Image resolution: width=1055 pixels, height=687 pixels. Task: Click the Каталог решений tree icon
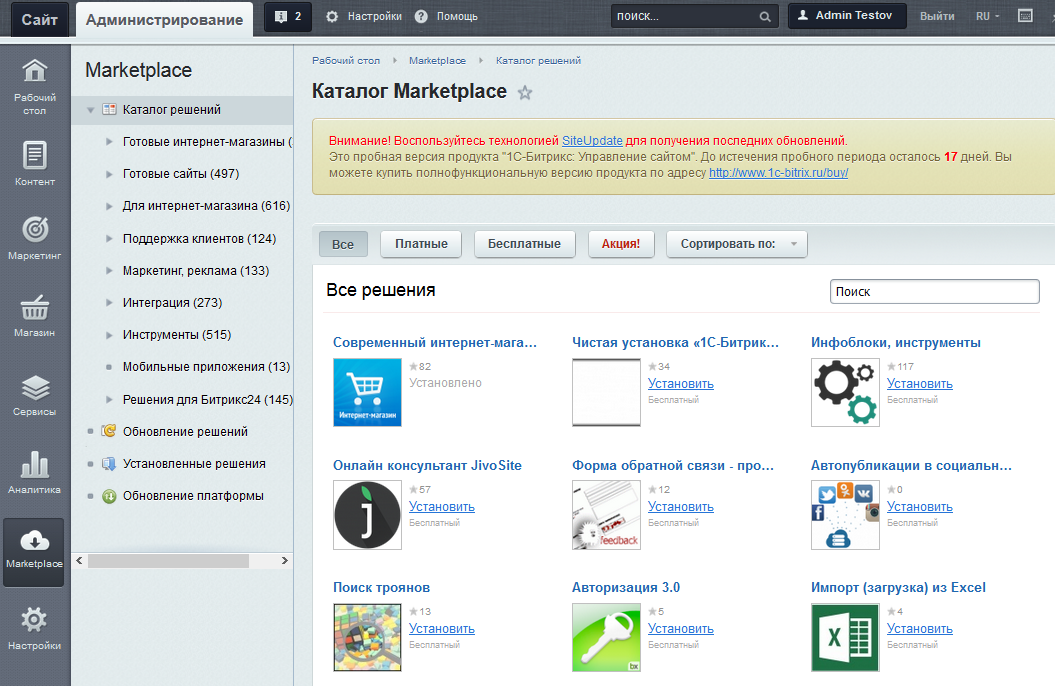point(109,109)
